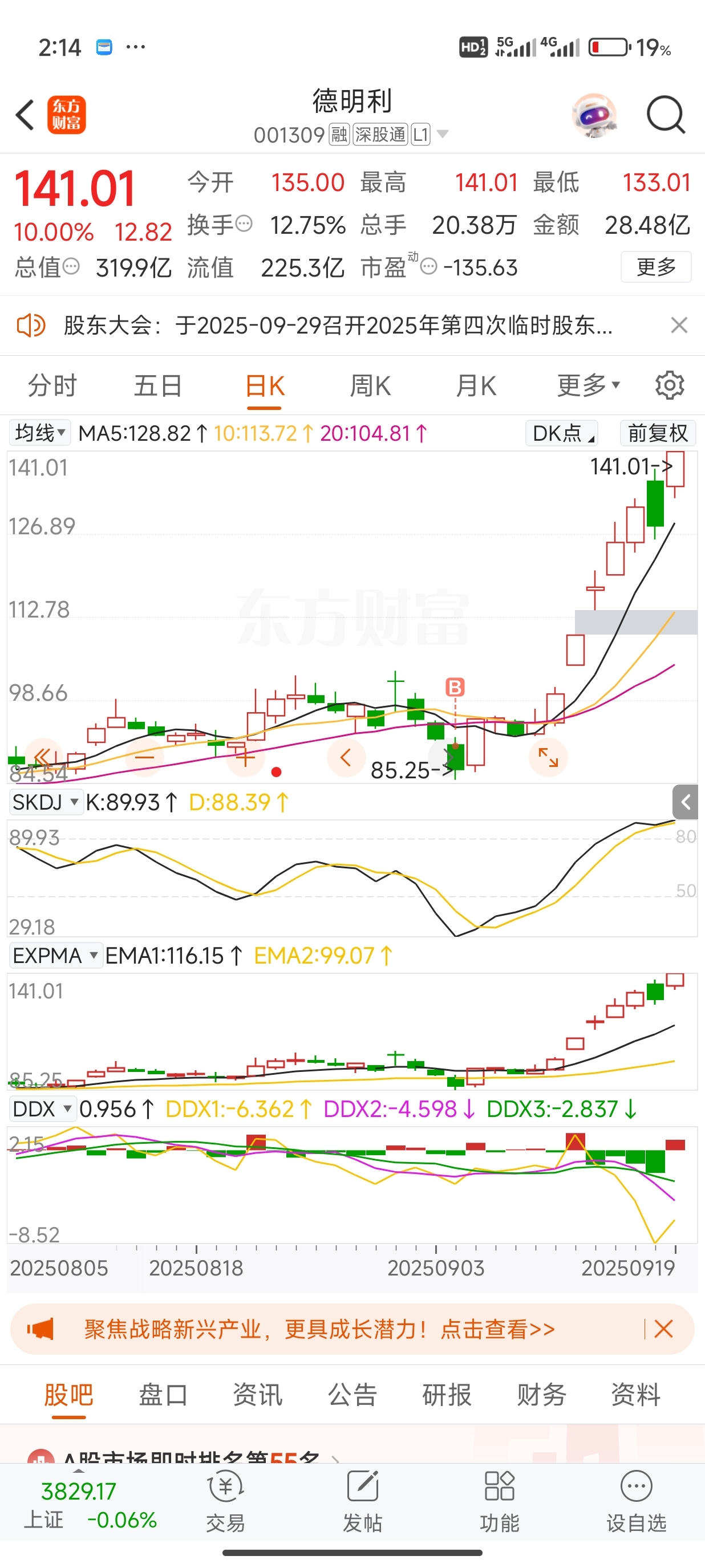Open the 资讯 tab
Screen dimensions: 705x1568
coord(257,1395)
